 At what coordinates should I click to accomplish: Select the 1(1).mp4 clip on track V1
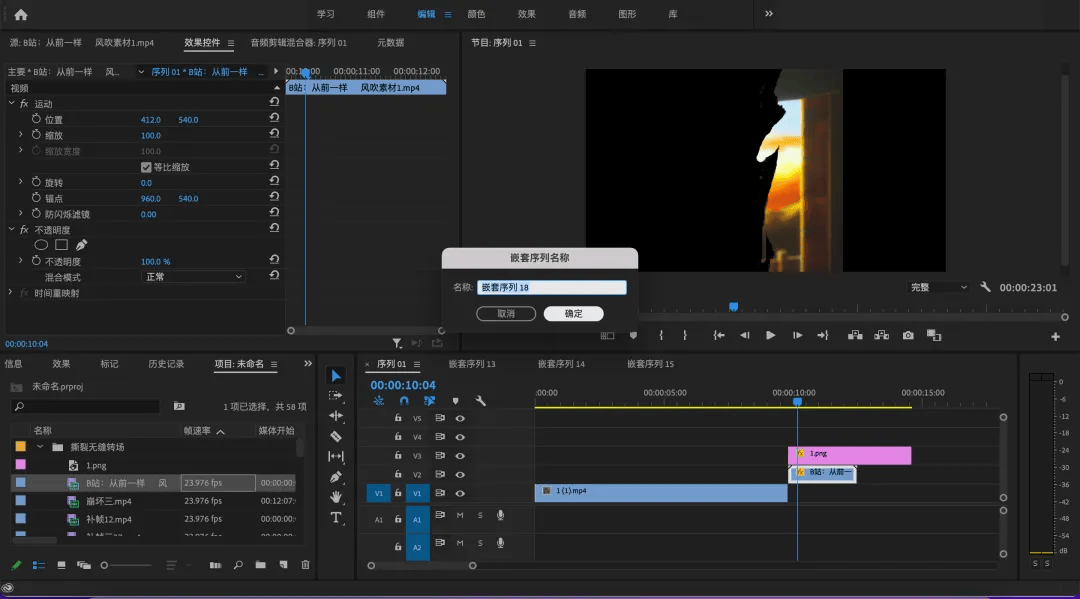661,492
